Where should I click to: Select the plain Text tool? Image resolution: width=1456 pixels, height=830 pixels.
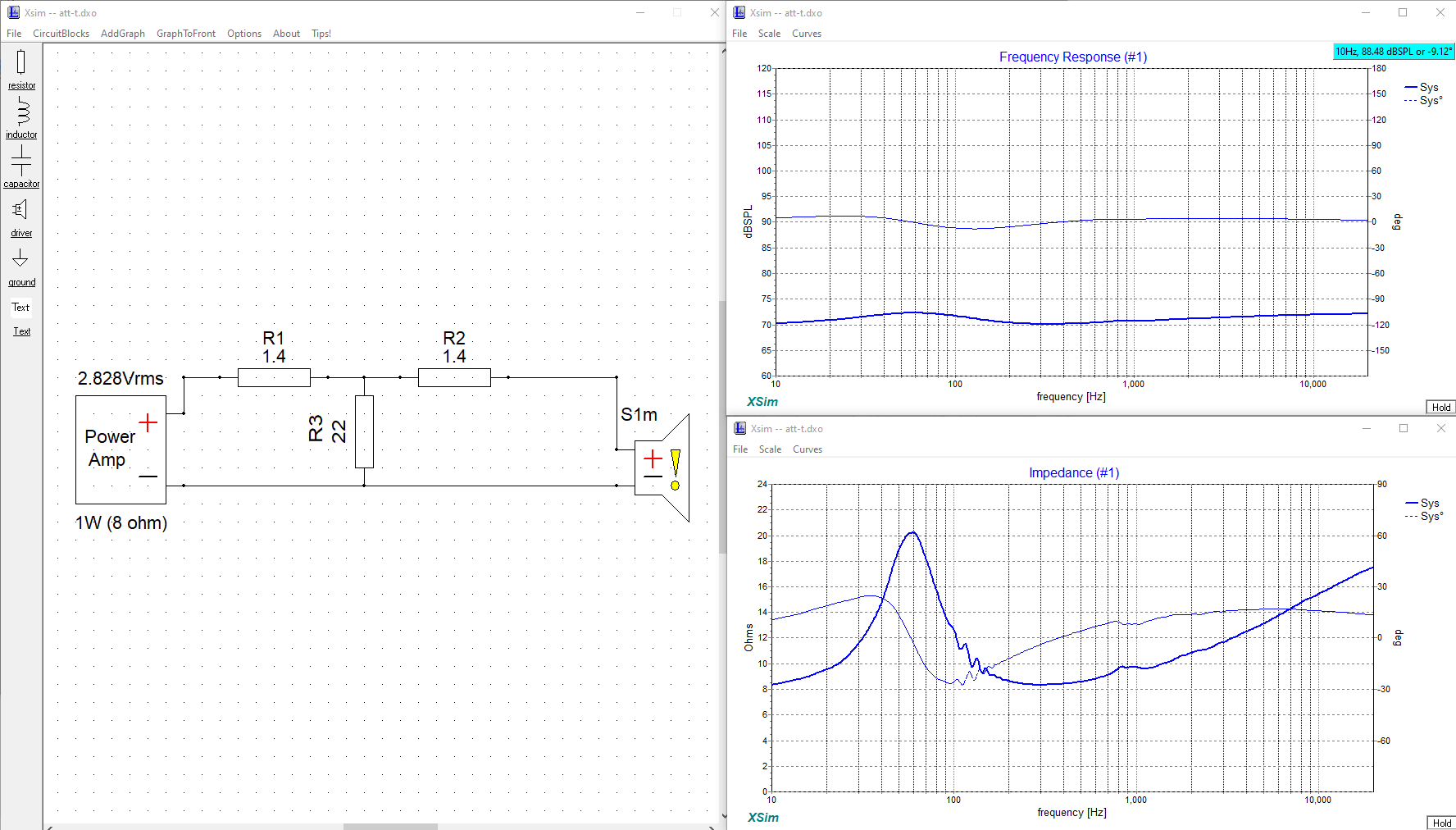coord(20,308)
